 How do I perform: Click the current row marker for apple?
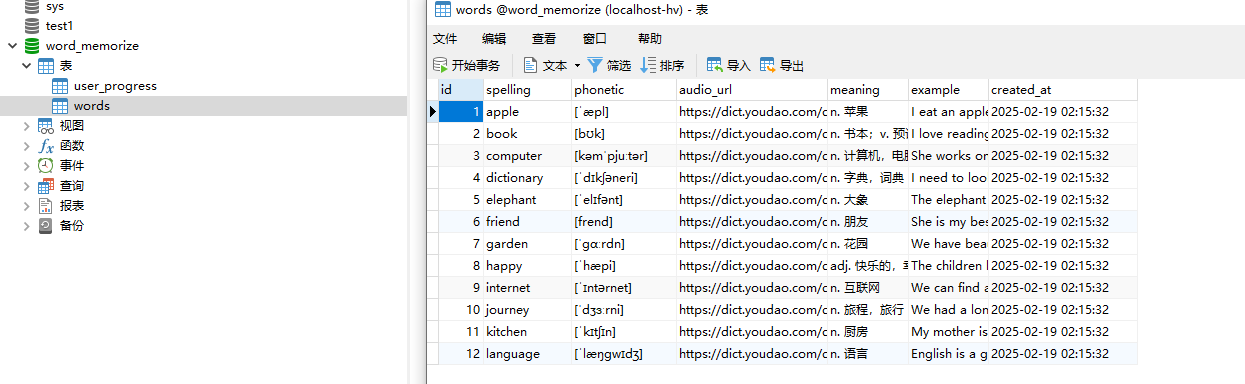tap(433, 112)
